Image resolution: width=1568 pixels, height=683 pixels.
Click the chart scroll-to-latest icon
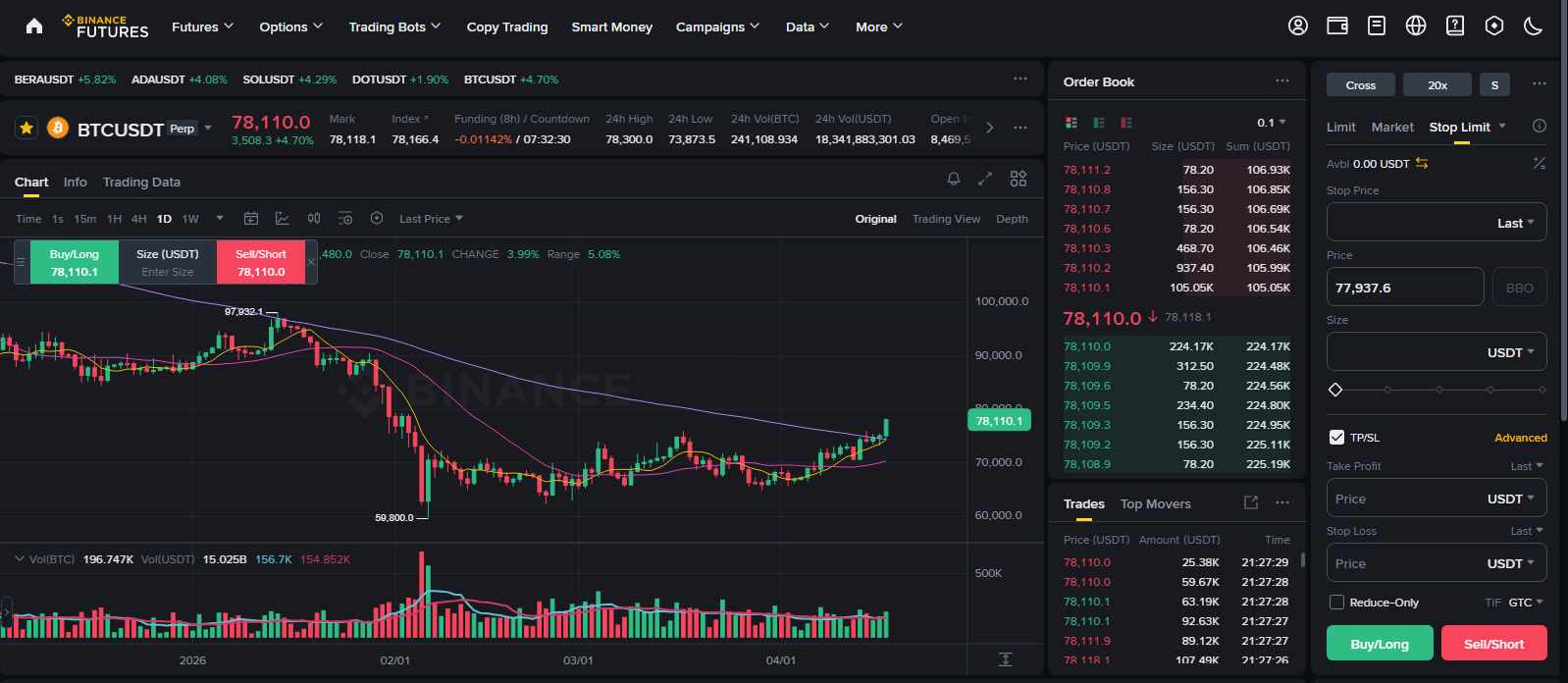(1005, 659)
